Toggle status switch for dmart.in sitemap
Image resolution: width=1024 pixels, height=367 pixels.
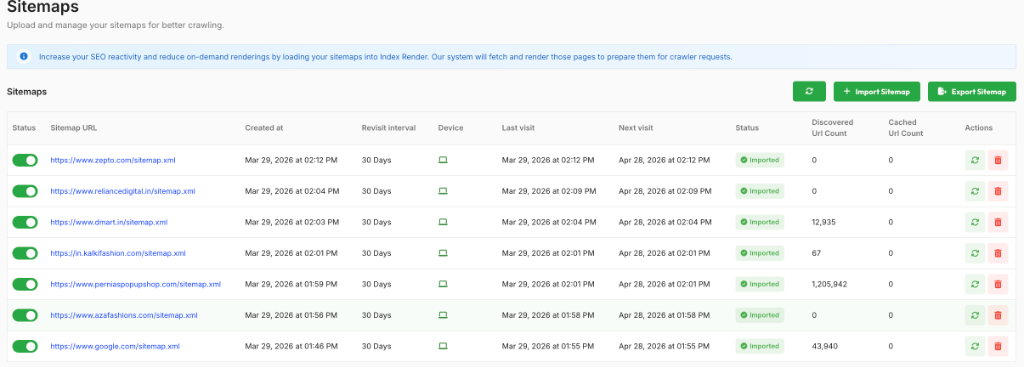coord(25,222)
